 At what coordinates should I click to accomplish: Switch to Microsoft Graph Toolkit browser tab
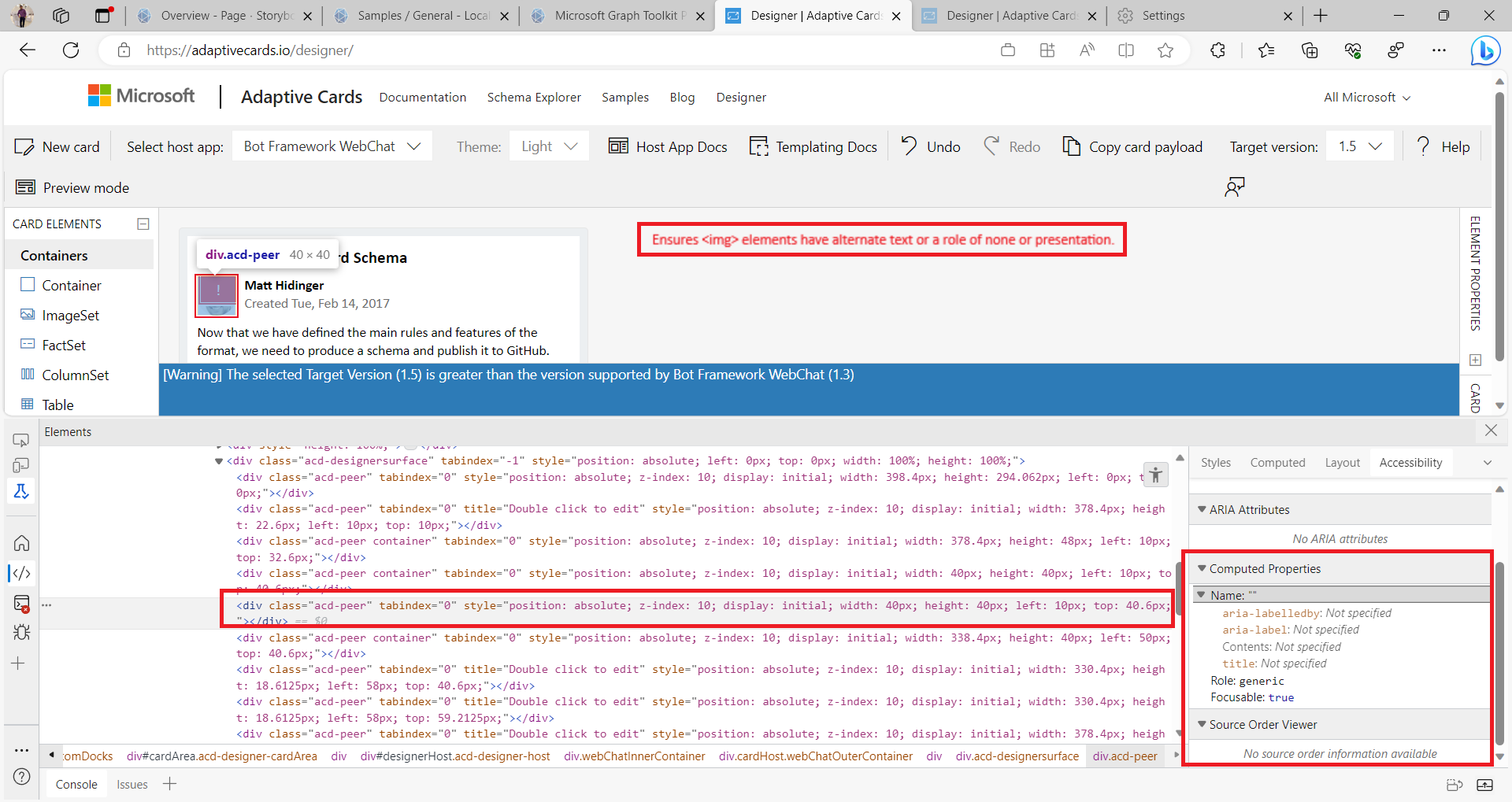[617, 16]
